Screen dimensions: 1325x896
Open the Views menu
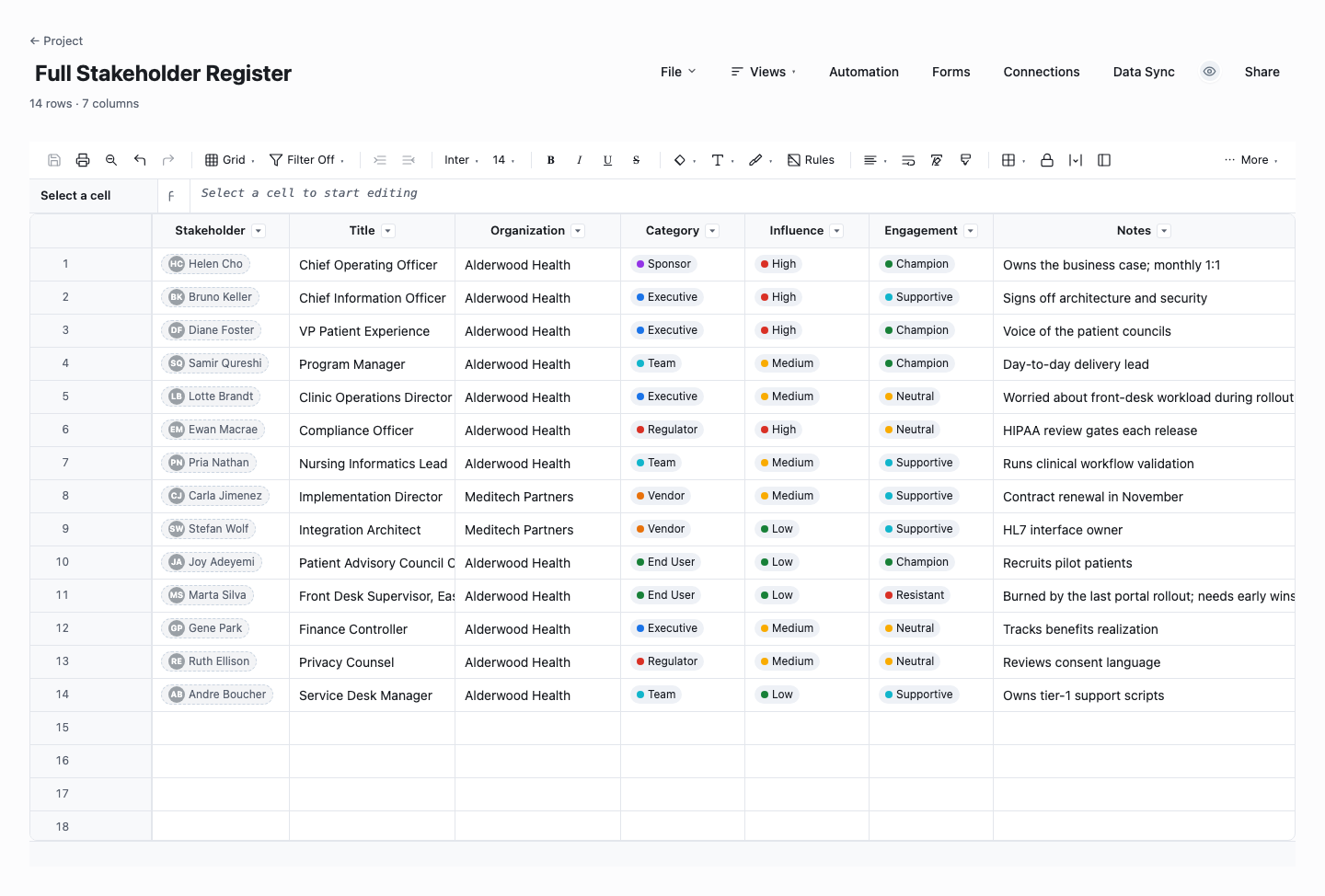click(764, 72)
